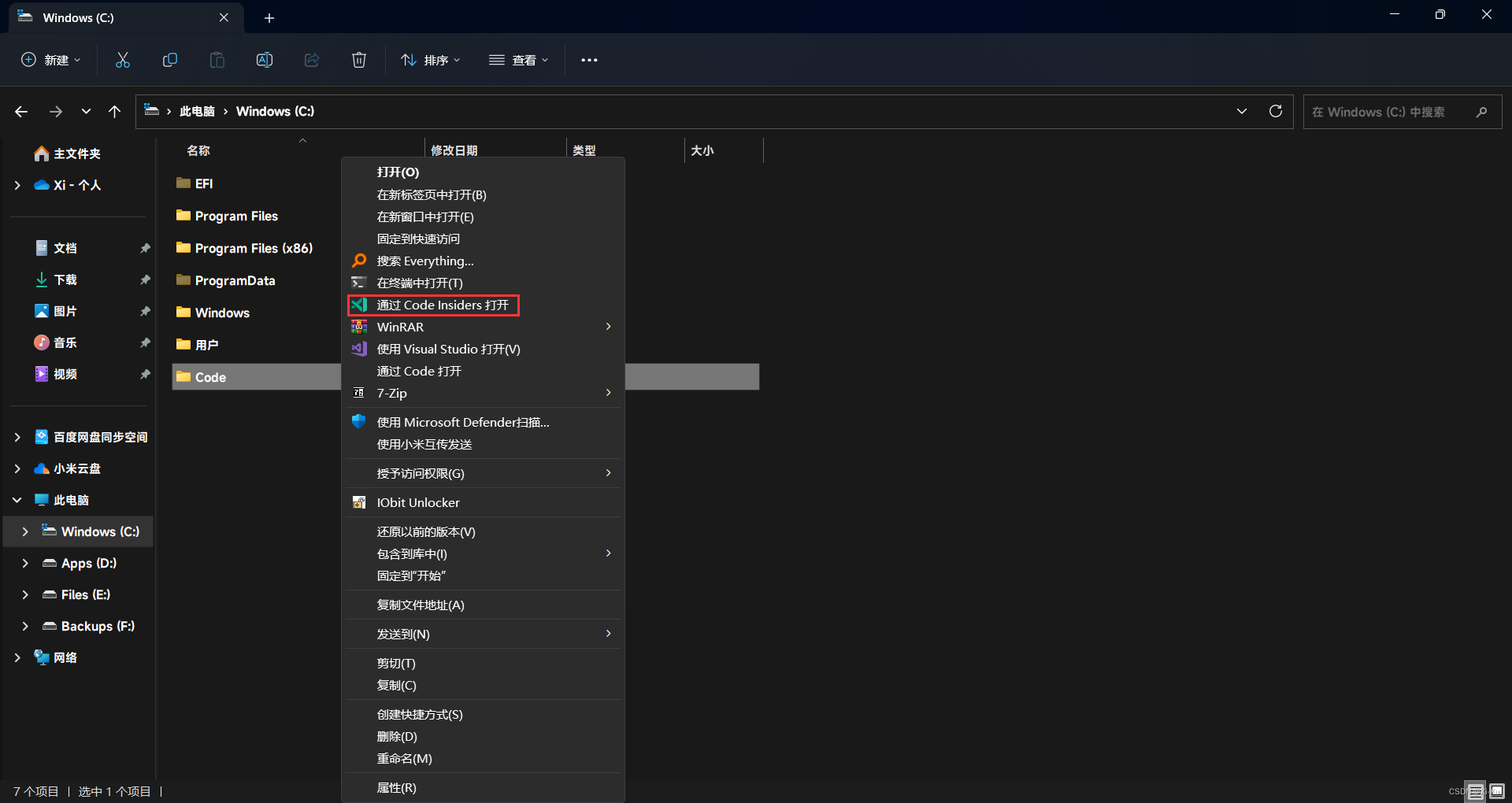Open the address bar history dropdown
The height and width of the screenshot is (803, 1512).
click(1242, 111)
